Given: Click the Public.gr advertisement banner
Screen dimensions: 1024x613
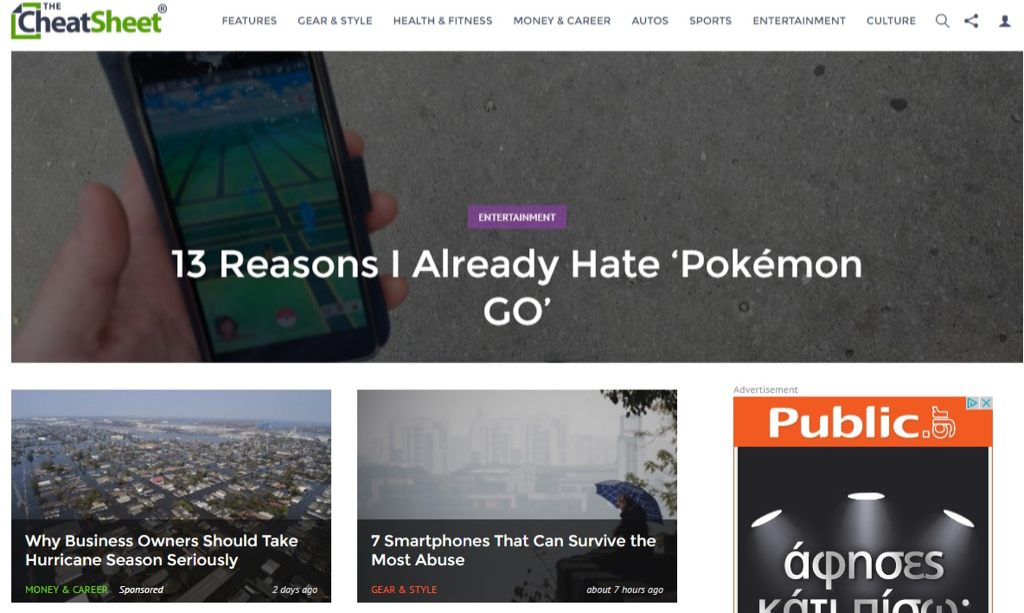Looking at the screenshot, I should click(x=863, y=505).
